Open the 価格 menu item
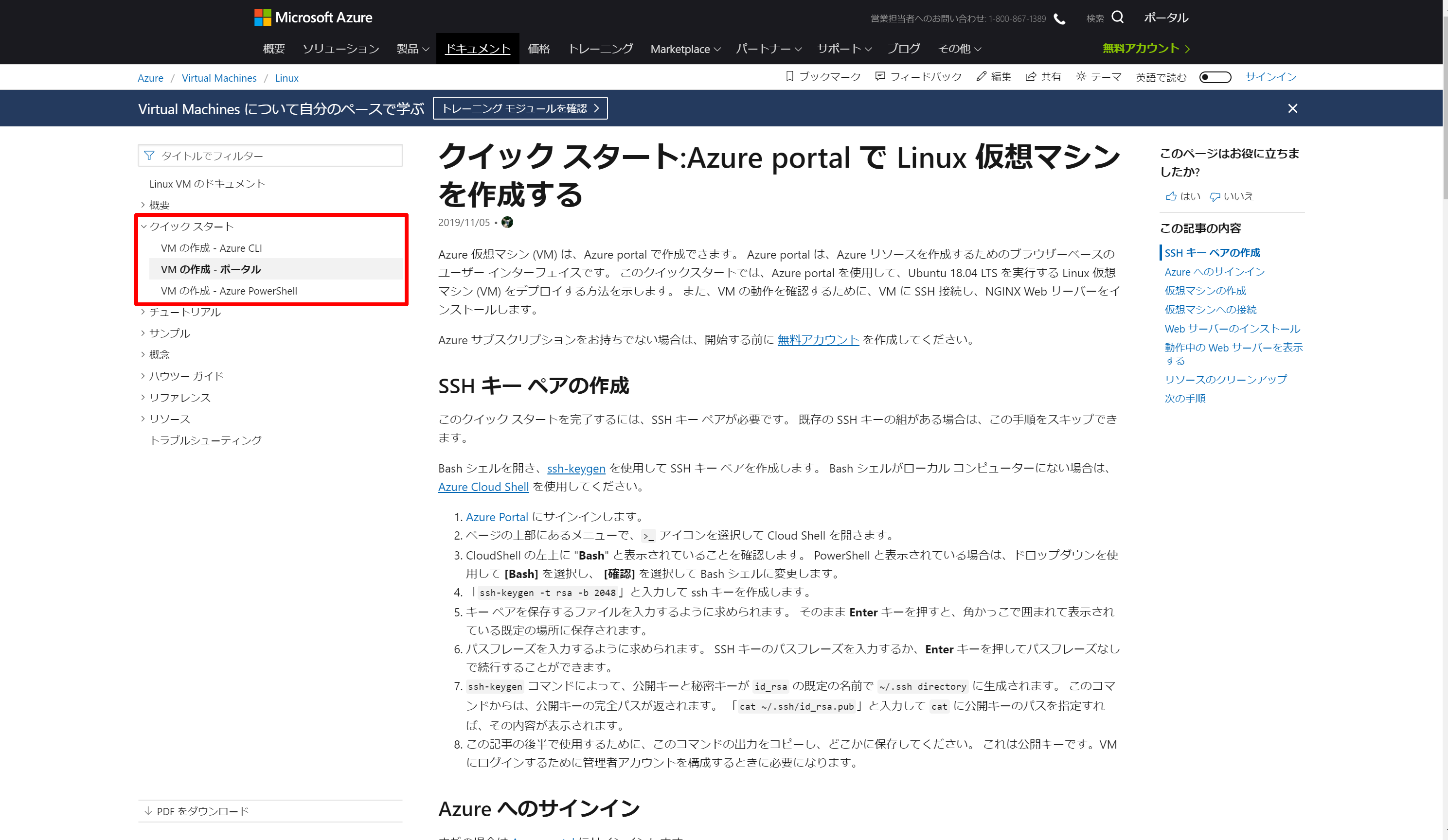 pyautogui.click(x=538, y=49)
